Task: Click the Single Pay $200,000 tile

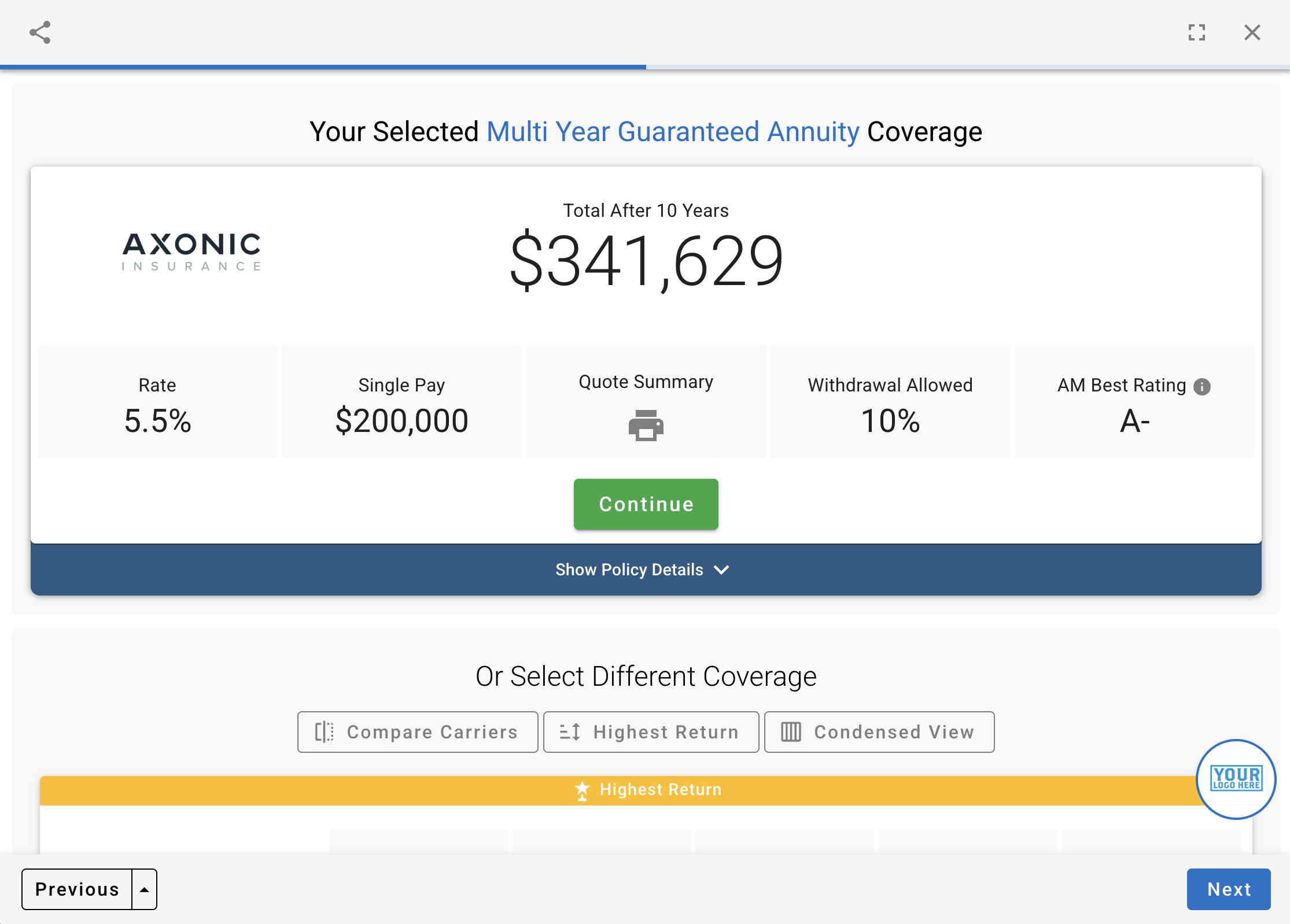Action: click(x=401, y=402)
